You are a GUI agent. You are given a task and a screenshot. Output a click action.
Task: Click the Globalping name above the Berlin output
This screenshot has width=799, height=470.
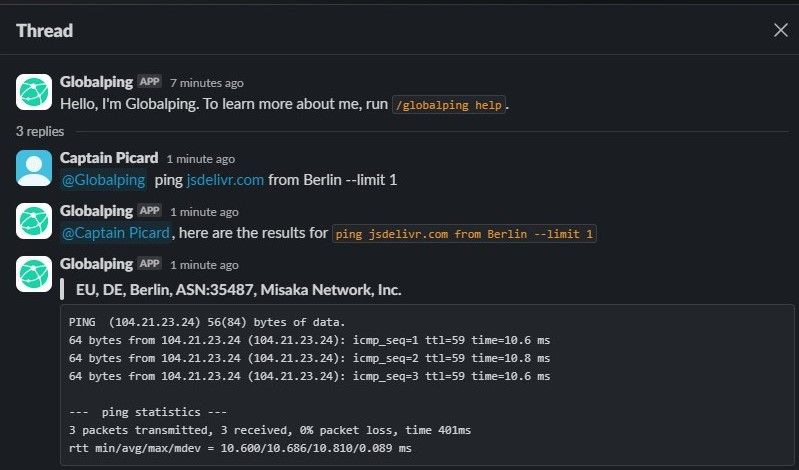[96, 264]
